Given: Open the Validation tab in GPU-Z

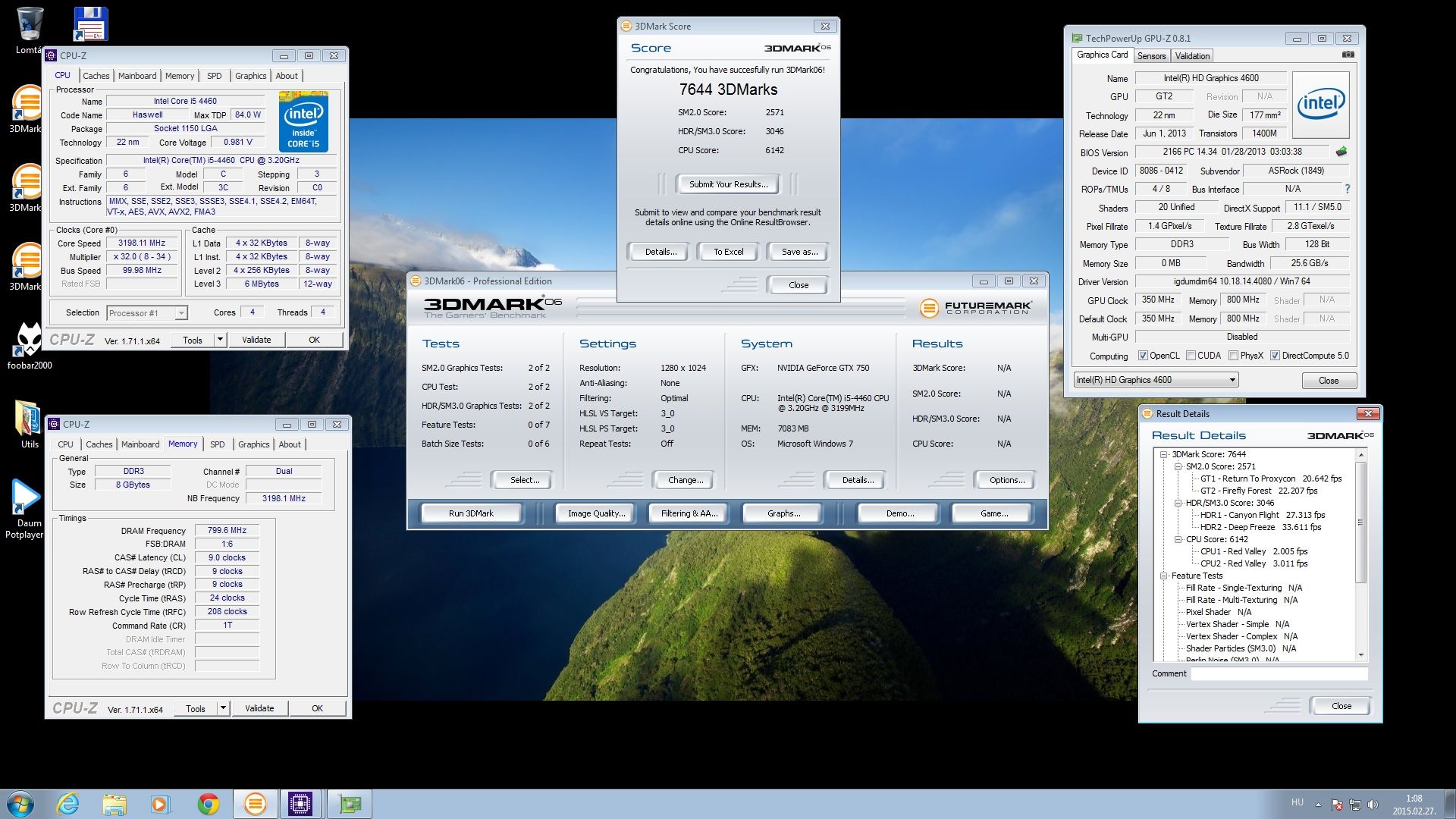Looking at the screenshot, I should coord(1192,56).
